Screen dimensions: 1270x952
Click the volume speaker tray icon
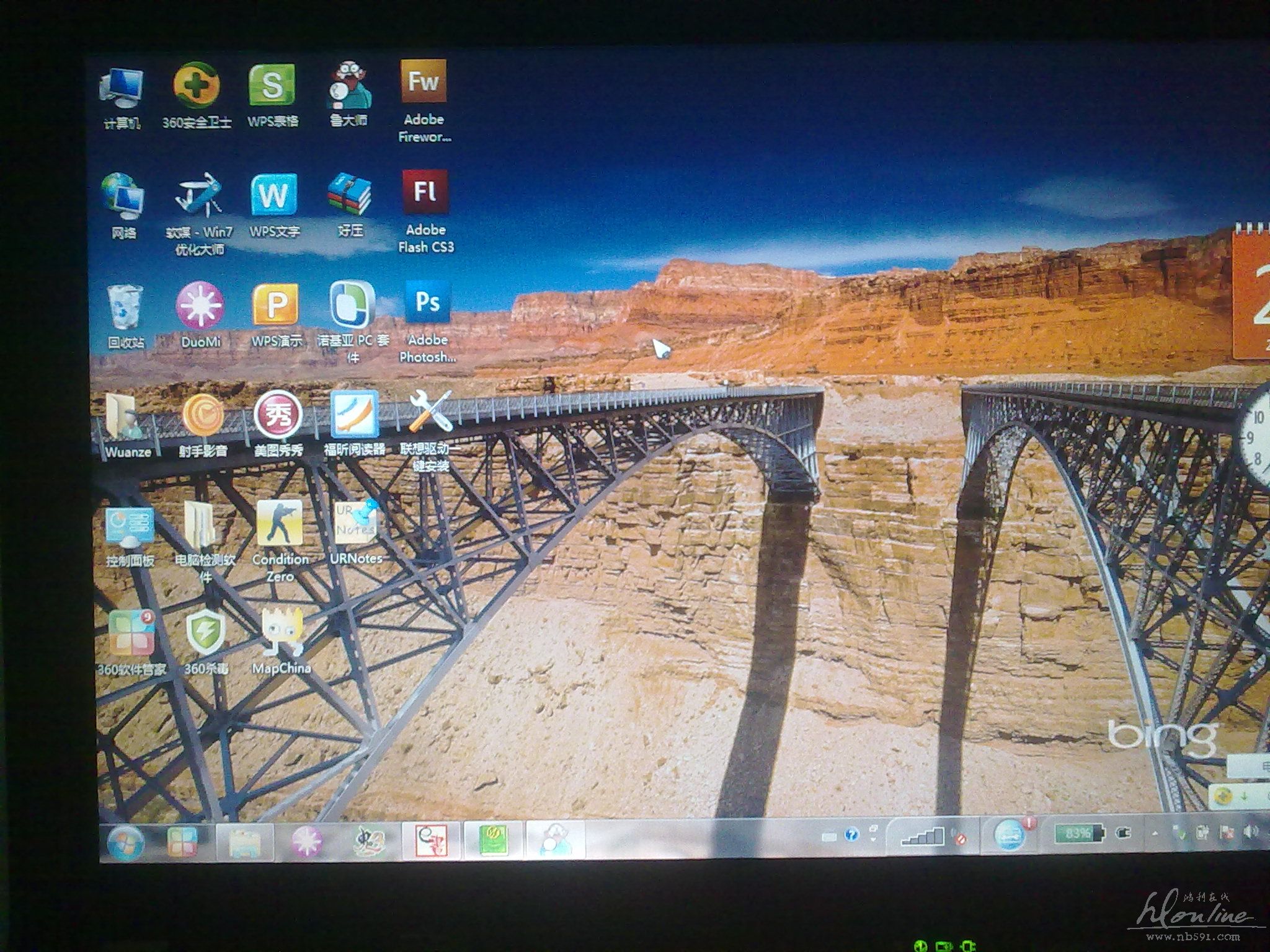1252,832
